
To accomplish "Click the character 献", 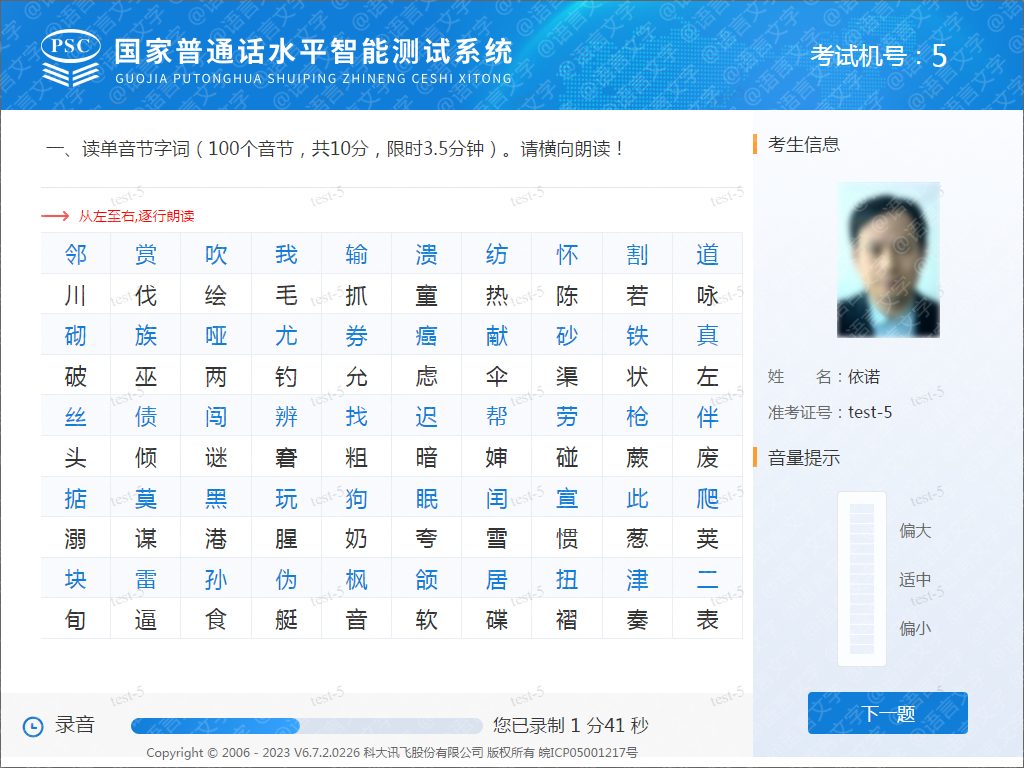I will pos(497,336).
